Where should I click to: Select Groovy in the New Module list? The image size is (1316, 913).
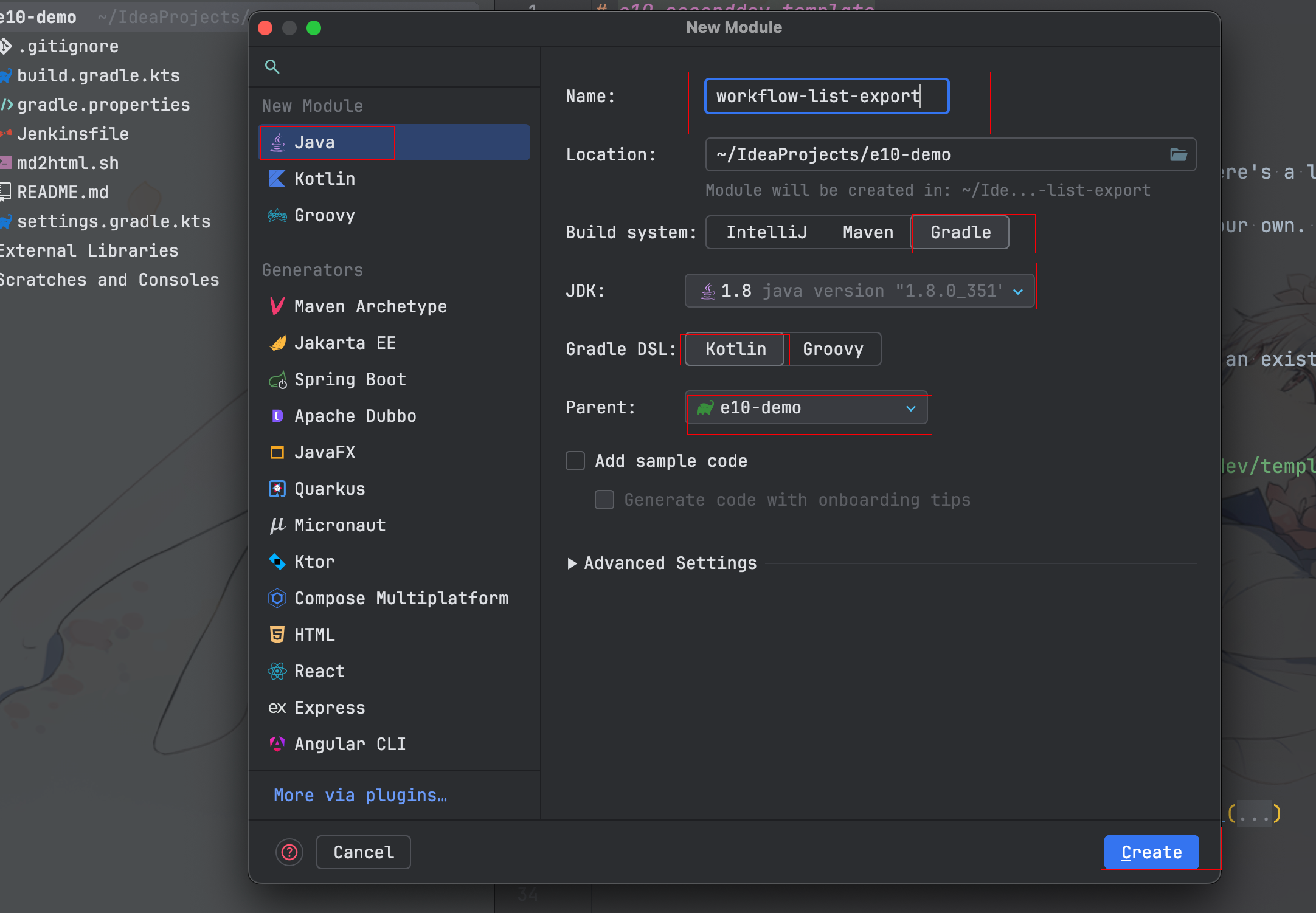(325, 215)
